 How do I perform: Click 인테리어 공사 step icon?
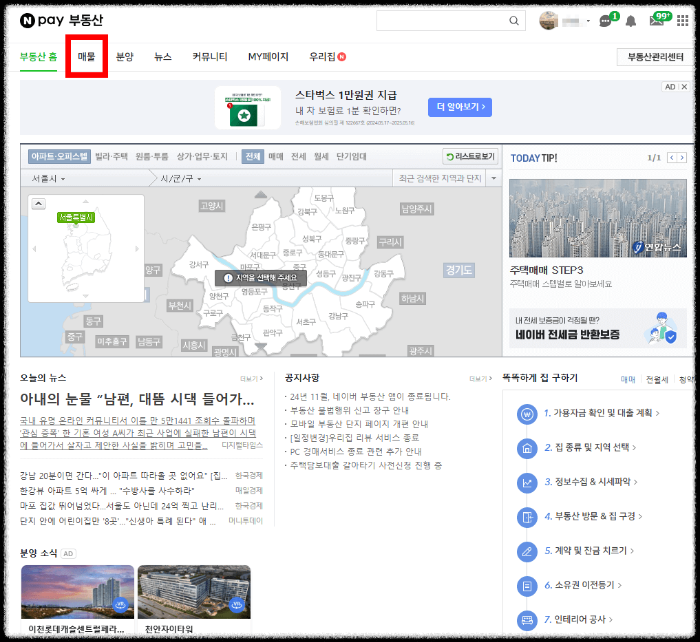click(x=527, y=620)
